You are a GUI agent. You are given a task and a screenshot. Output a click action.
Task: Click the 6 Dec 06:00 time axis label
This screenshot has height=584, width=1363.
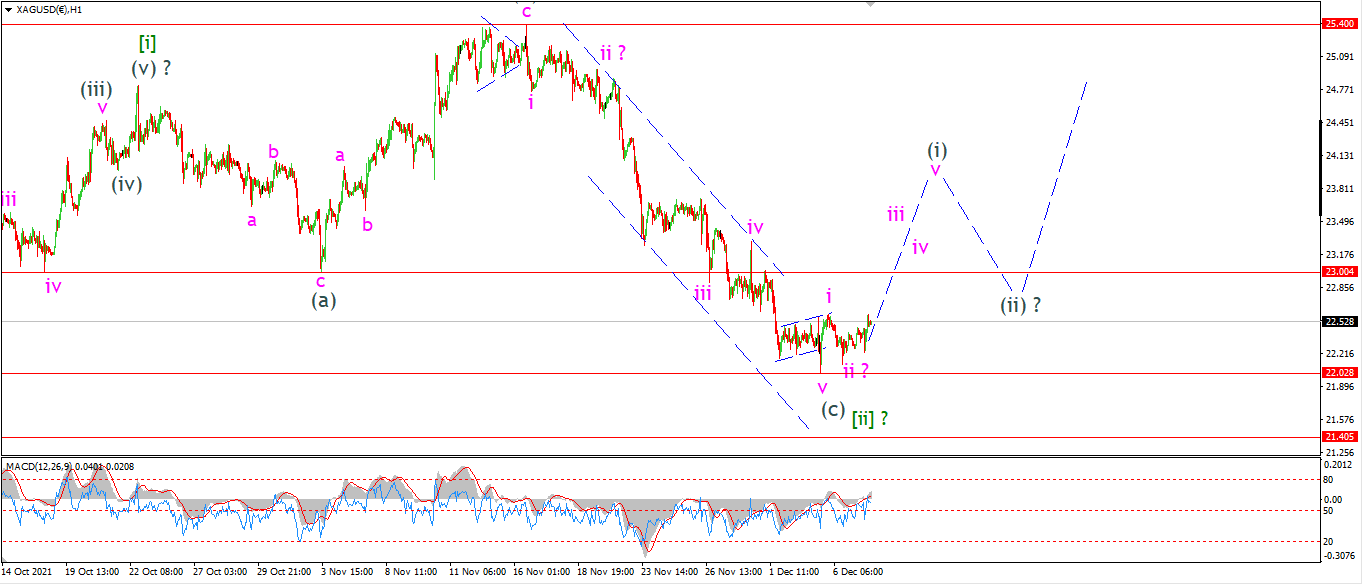pos(857,572)
